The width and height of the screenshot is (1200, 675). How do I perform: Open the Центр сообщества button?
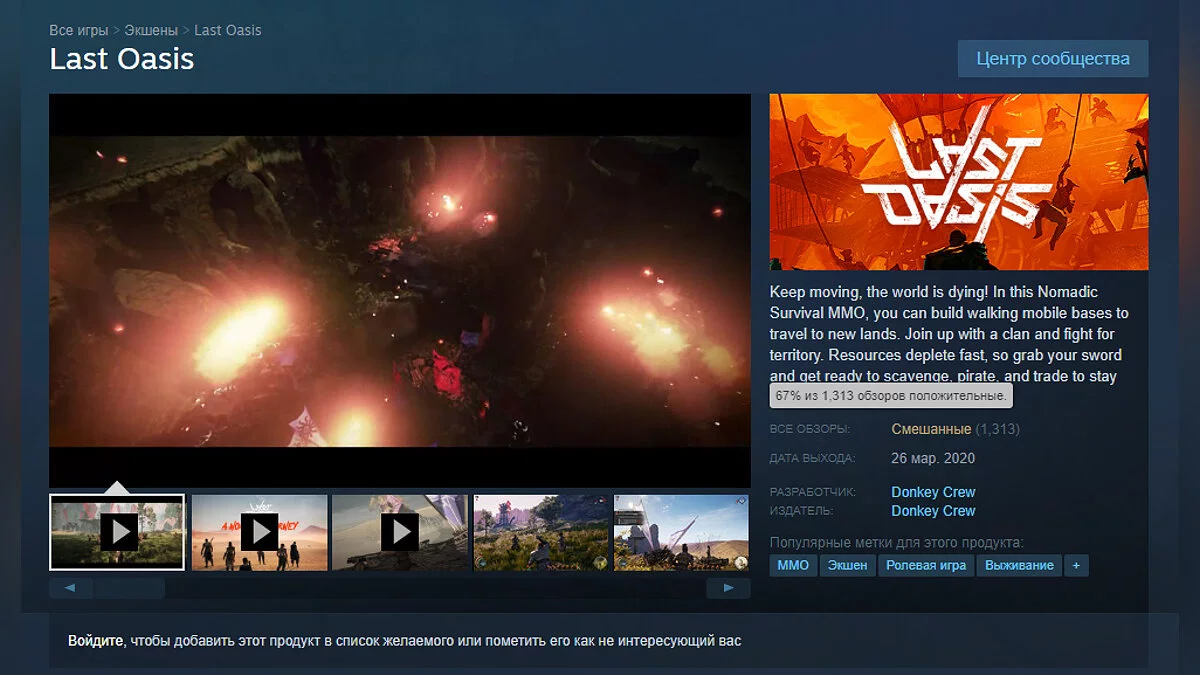1053,58
